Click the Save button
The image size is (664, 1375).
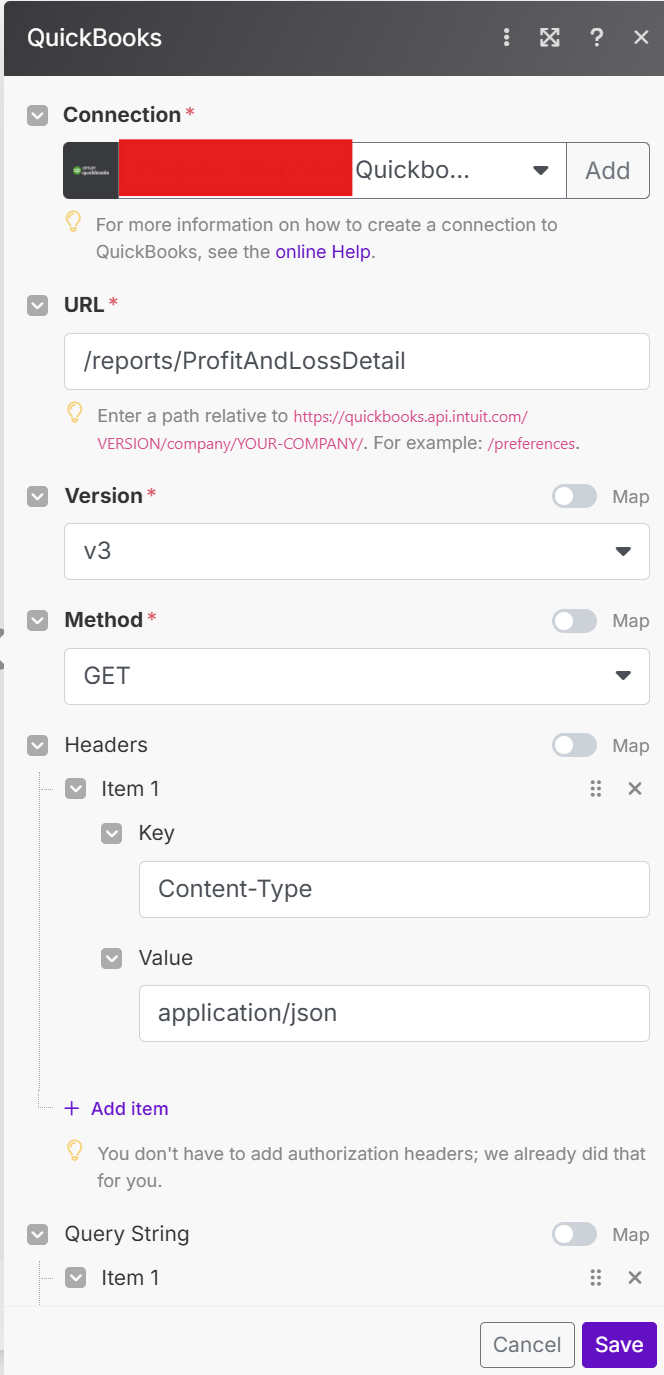[619, 1345]
